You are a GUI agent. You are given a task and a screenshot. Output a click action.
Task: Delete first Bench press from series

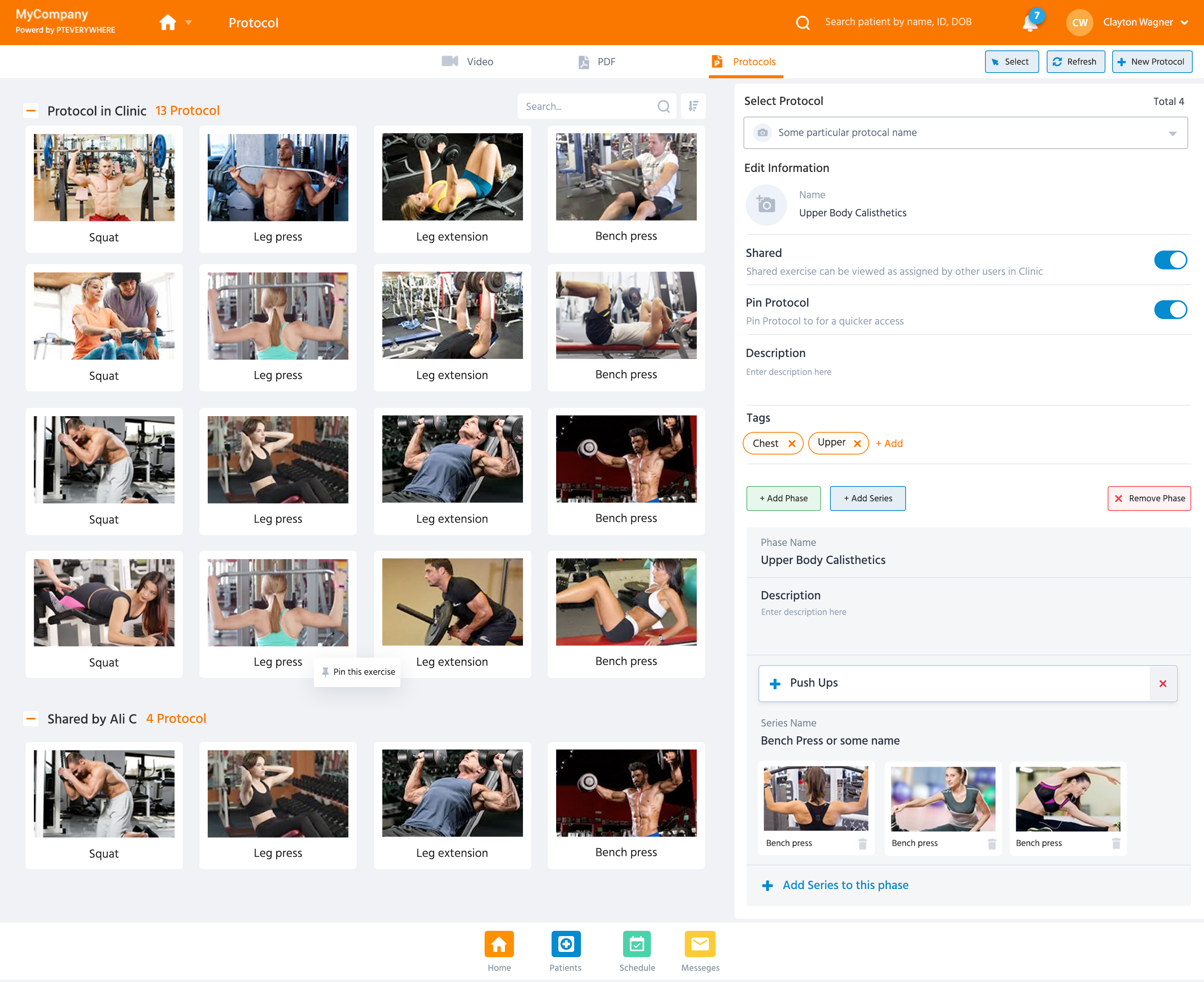tap(862, 844)
